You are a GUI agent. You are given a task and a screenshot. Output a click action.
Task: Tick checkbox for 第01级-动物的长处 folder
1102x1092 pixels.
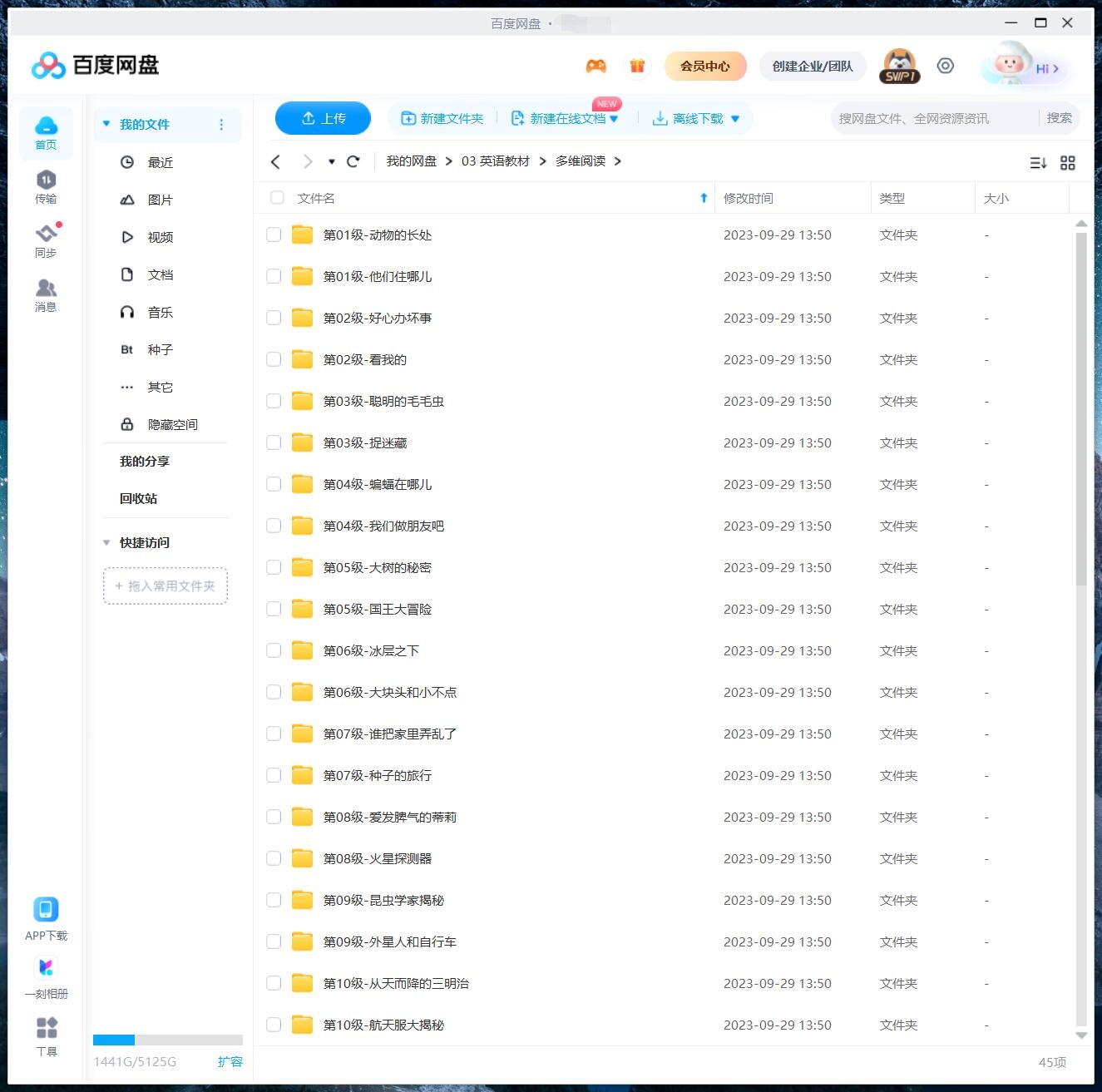(x=274, y=235)
